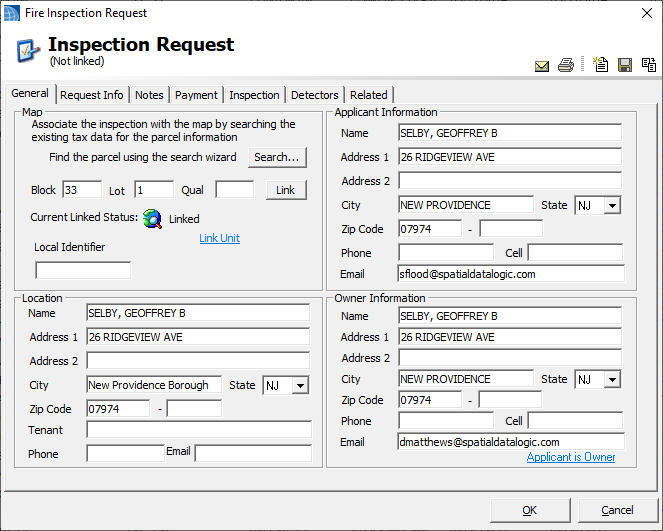
Task: Click the Location Name field
Action: point(198,313)
